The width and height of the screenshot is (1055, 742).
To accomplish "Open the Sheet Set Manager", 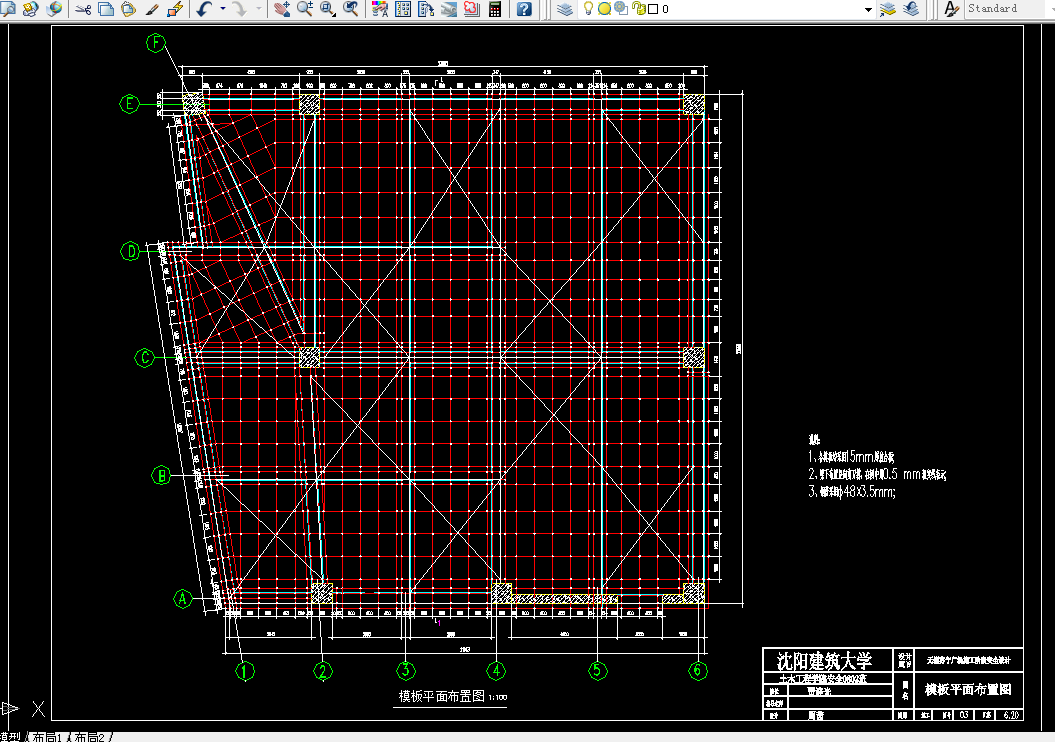I will coord(449,9).
